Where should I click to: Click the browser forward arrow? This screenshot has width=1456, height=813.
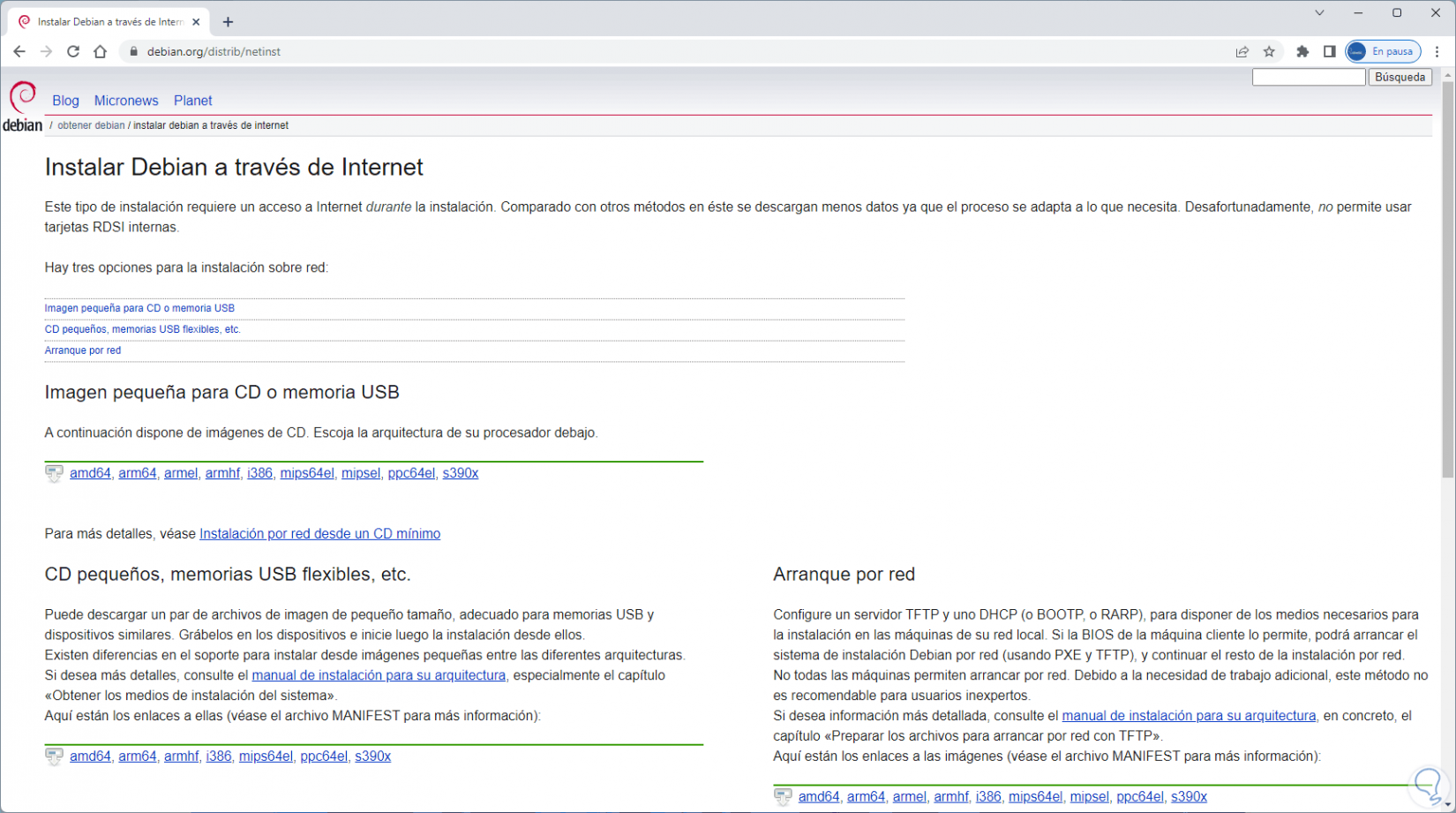click(46, 51)
